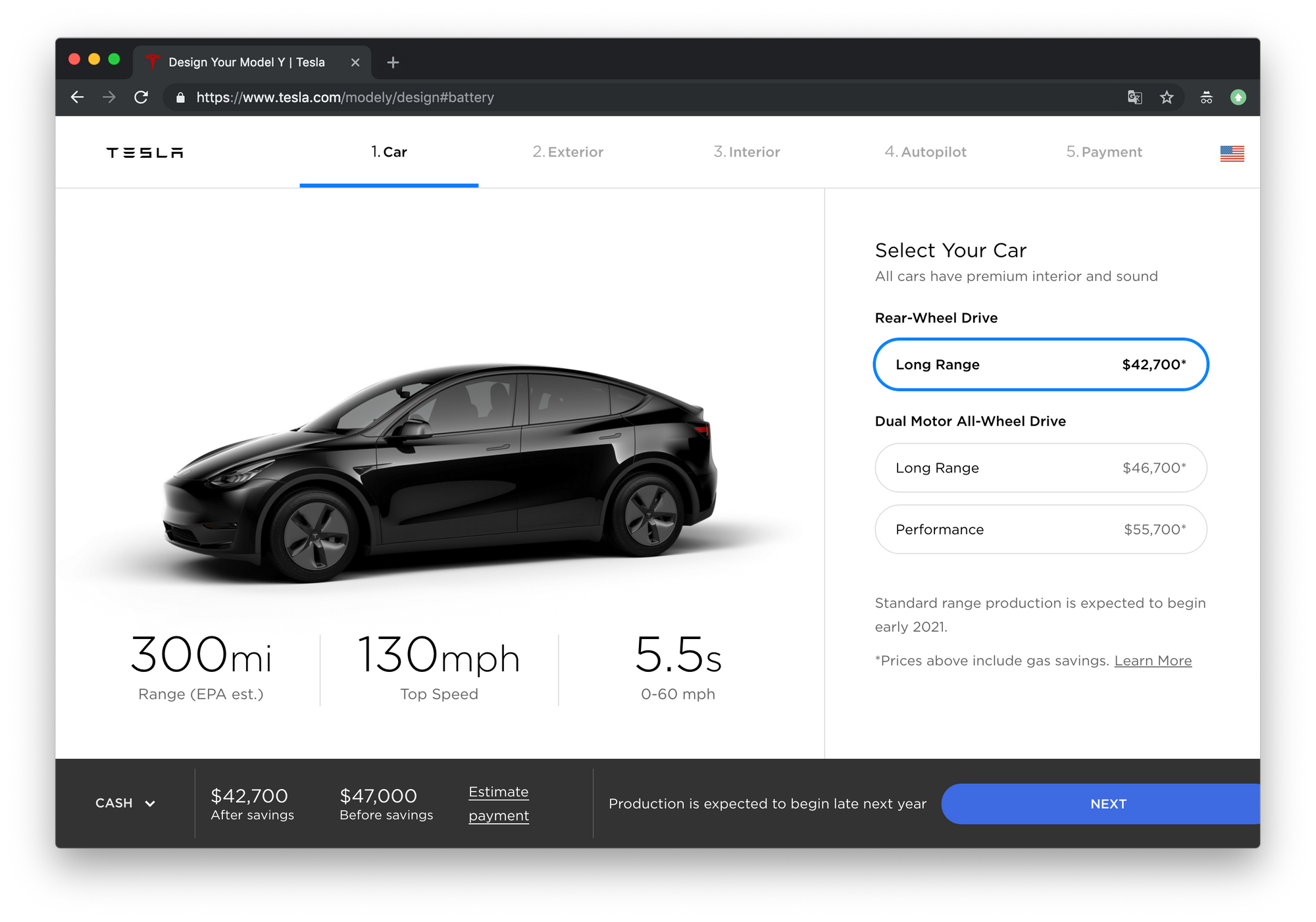Minimize window with yellow traffic light button
The height and width of the screenshot is (922, 1316).
[94, 59]
